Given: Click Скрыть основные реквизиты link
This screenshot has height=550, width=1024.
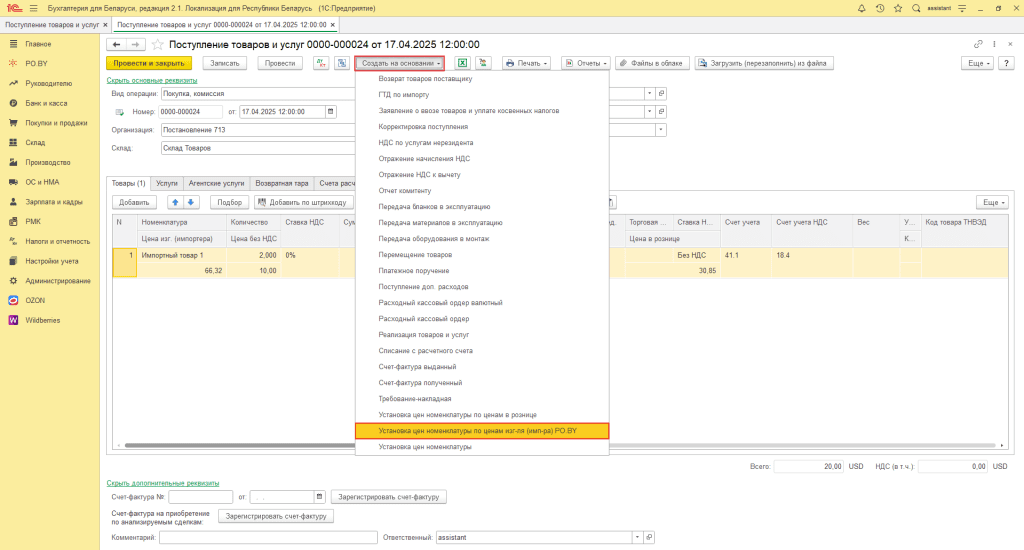Looking at the screenshot, I should [152, 80].
